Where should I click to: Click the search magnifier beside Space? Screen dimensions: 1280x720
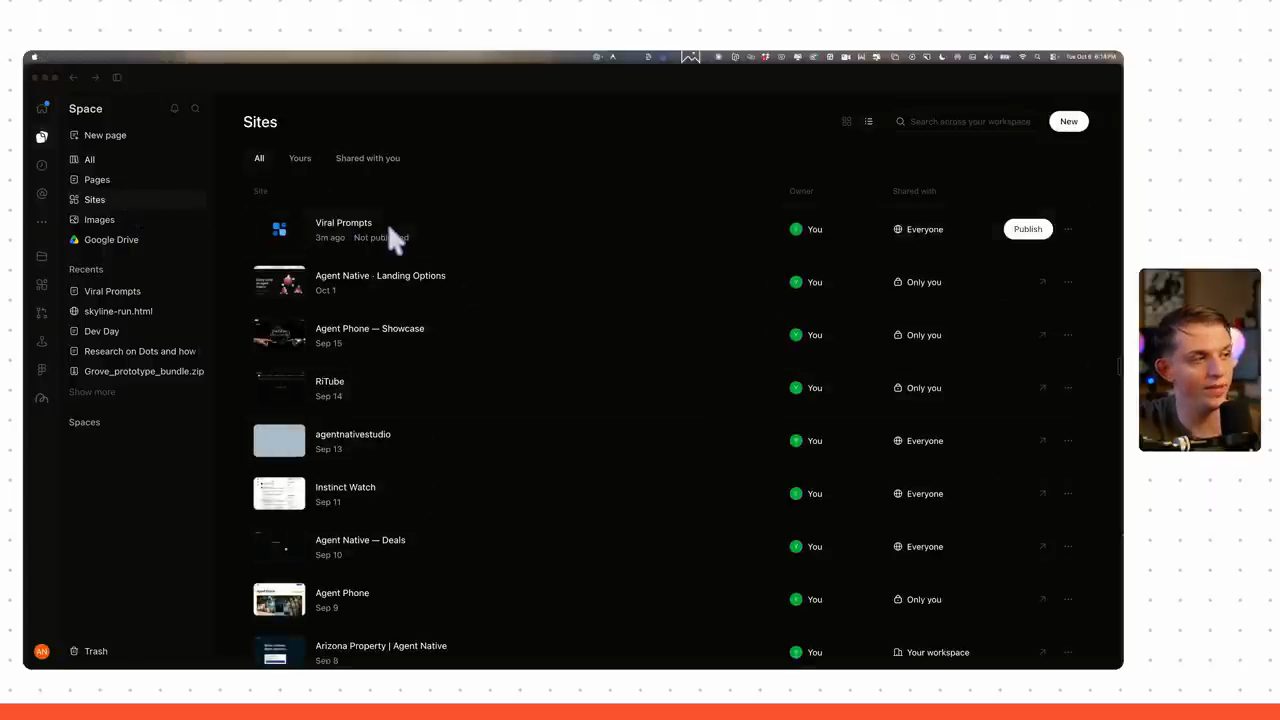(x=195, y=108)
